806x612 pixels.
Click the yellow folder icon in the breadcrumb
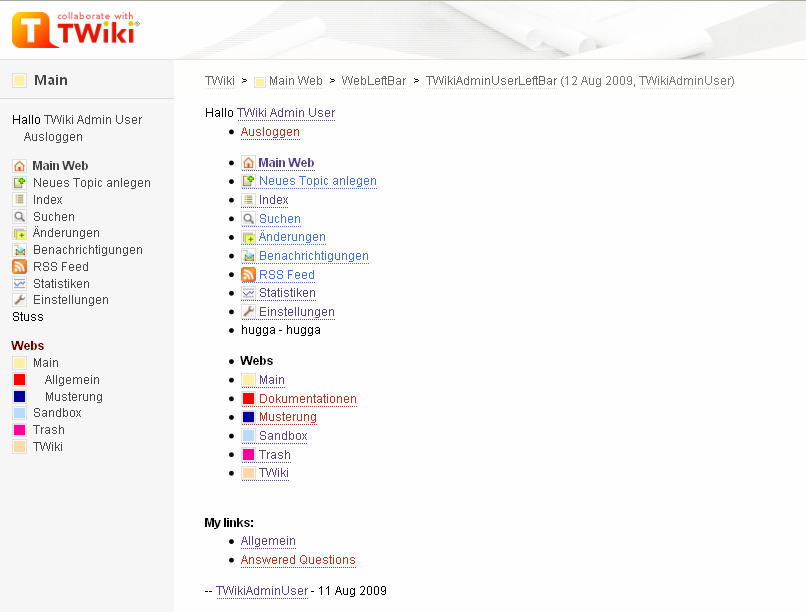click(x=260, y=82)
